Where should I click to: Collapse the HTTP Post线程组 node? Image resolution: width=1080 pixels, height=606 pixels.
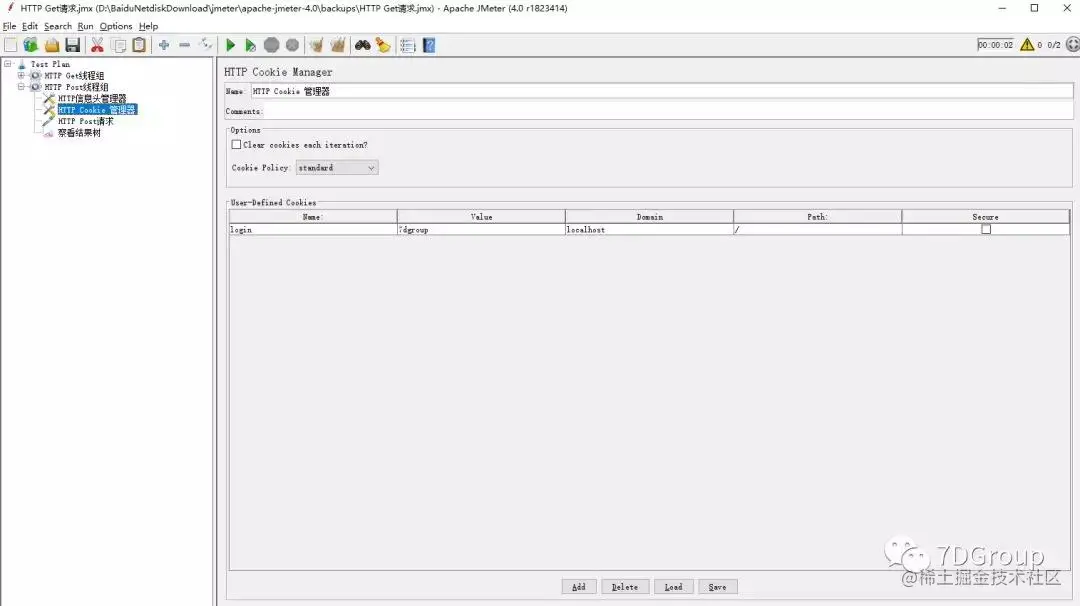click(x=21, y=87)
